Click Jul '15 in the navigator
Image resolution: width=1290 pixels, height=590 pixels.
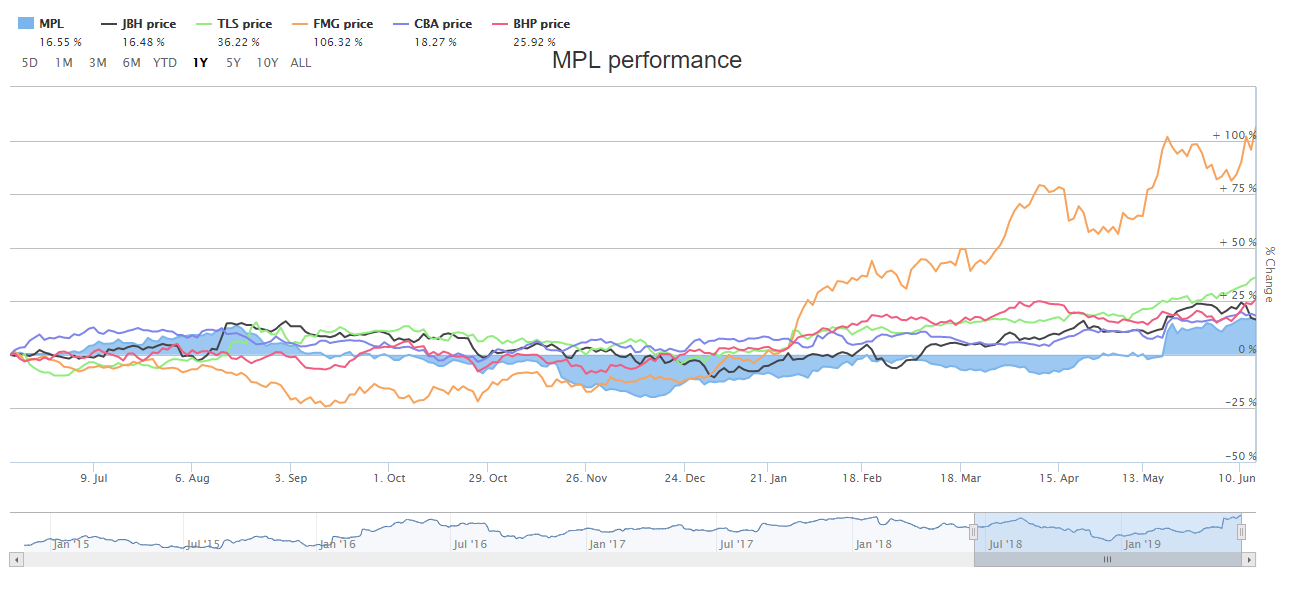pyautogui.click(x=203, y=545)
